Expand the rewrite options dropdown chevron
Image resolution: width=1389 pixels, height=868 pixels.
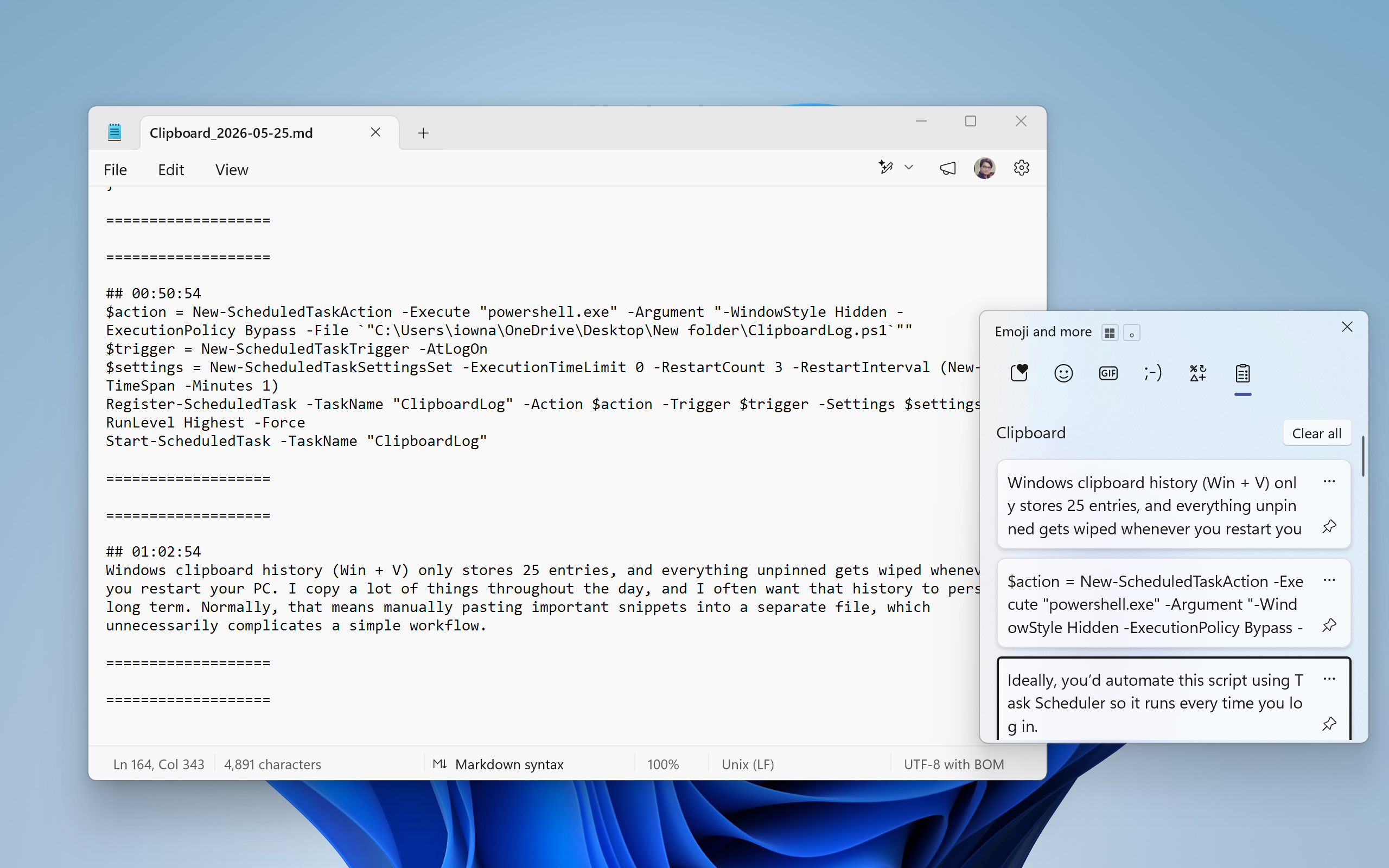pyautogui.click(x=909, y=167)
